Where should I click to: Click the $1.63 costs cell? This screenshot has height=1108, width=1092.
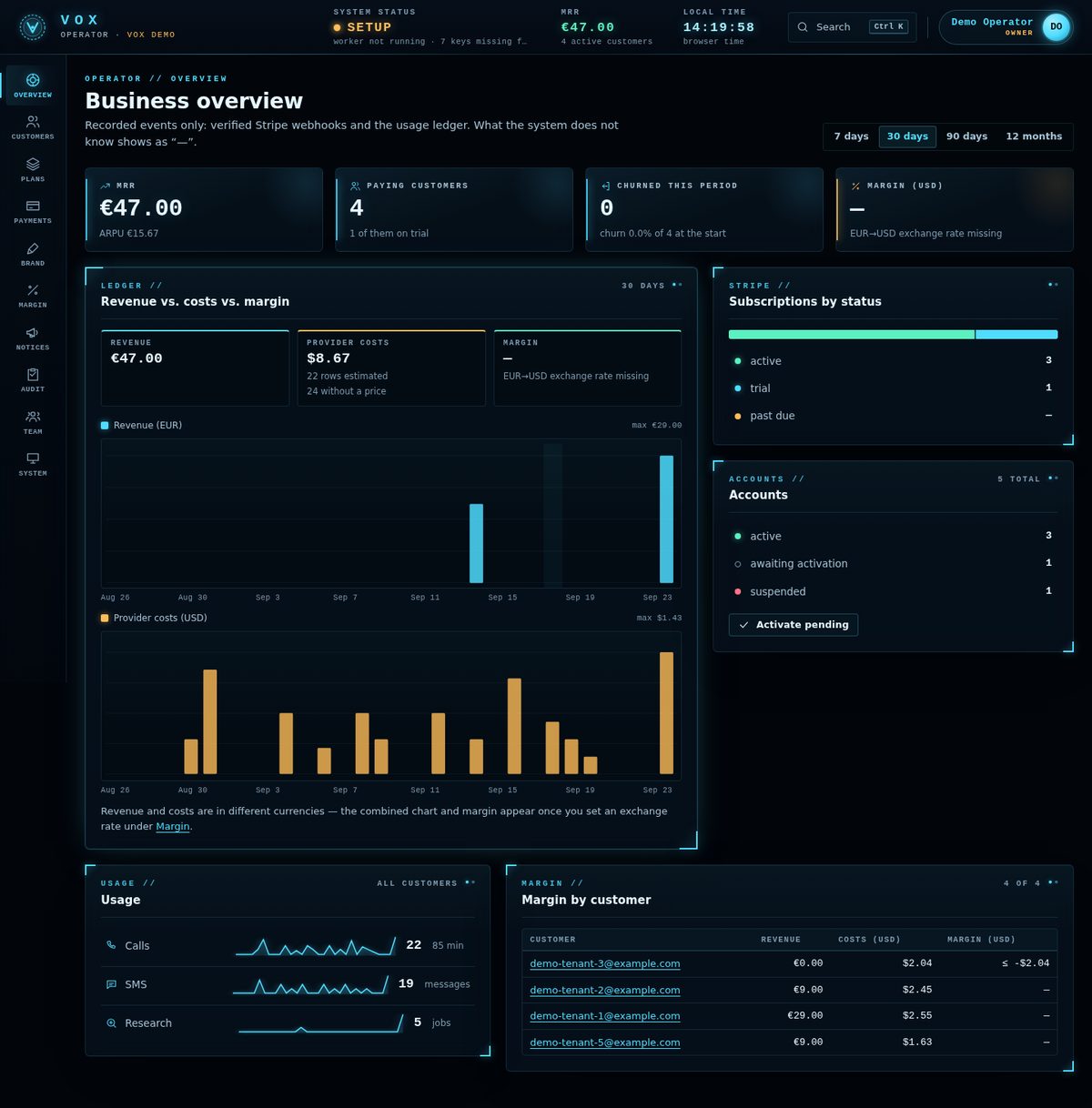pos(917,1043)
